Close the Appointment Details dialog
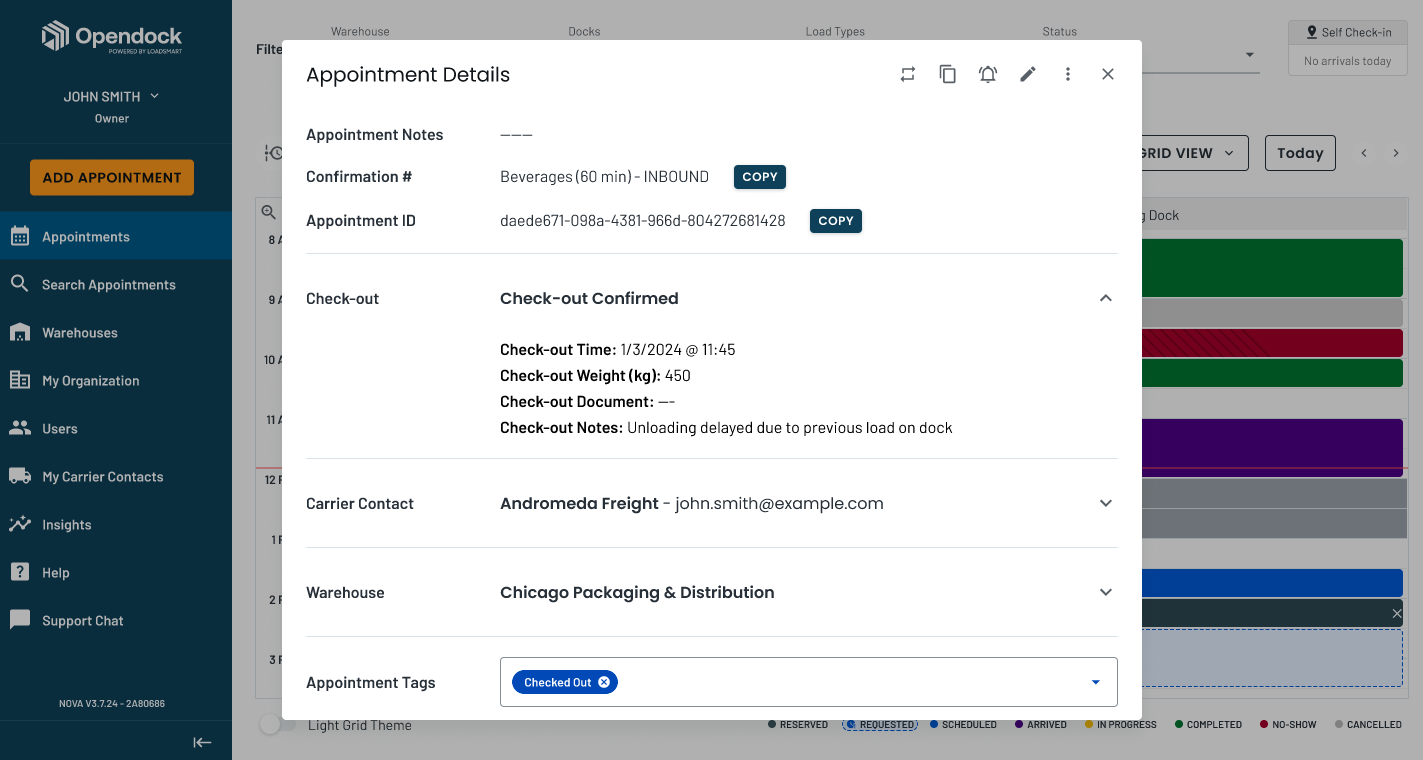 (1108, 74)
